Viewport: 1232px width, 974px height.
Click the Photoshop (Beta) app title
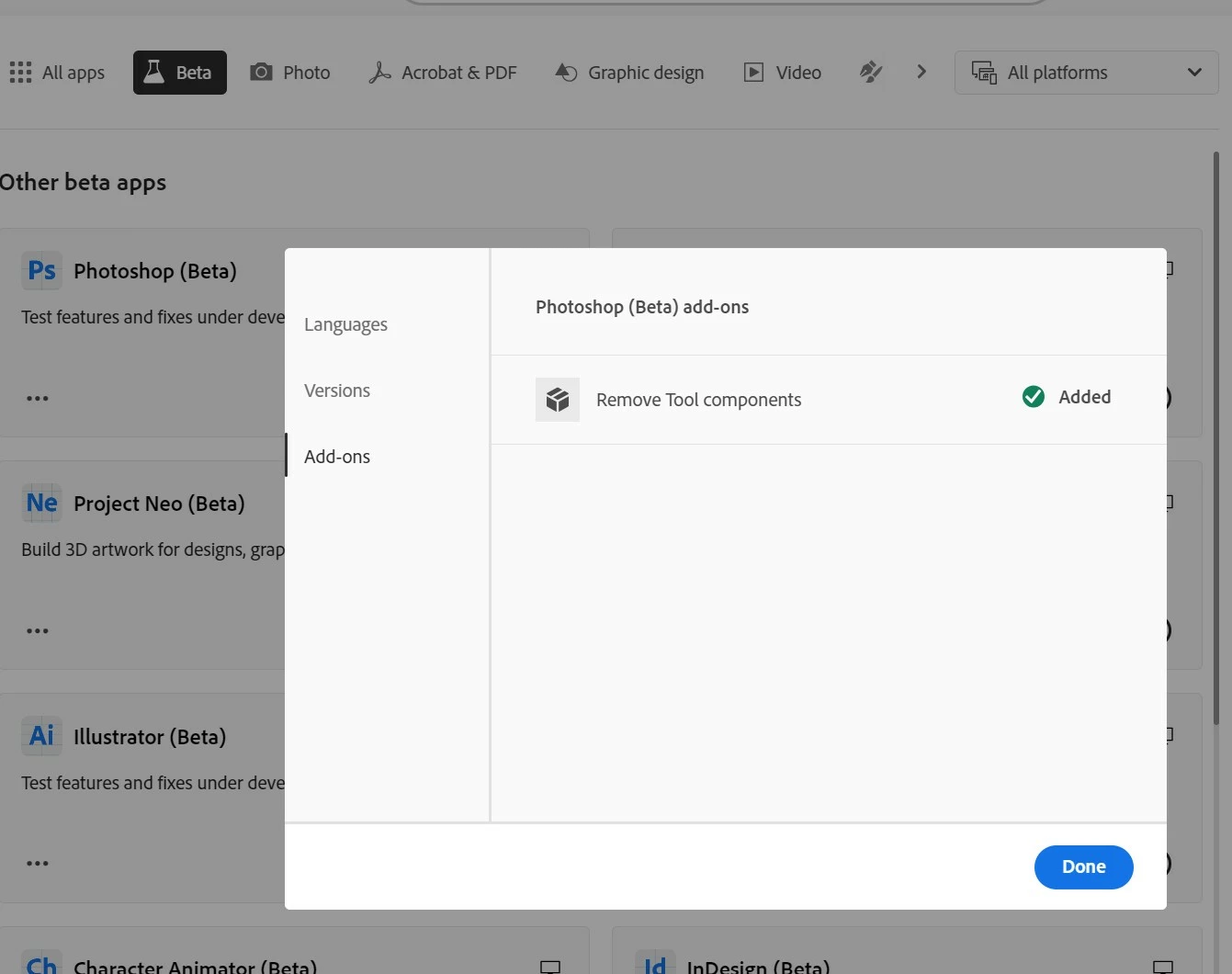155,271
